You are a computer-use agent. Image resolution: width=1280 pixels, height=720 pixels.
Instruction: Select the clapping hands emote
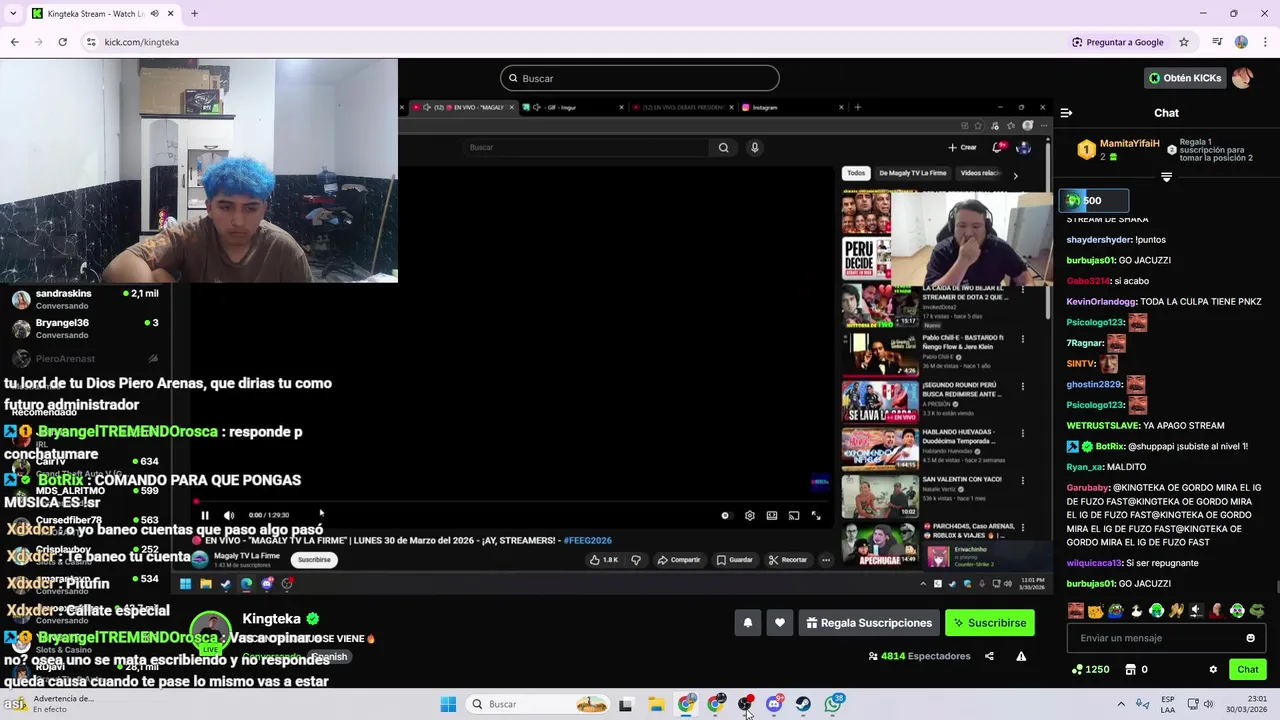click(x=1177, y=610)
